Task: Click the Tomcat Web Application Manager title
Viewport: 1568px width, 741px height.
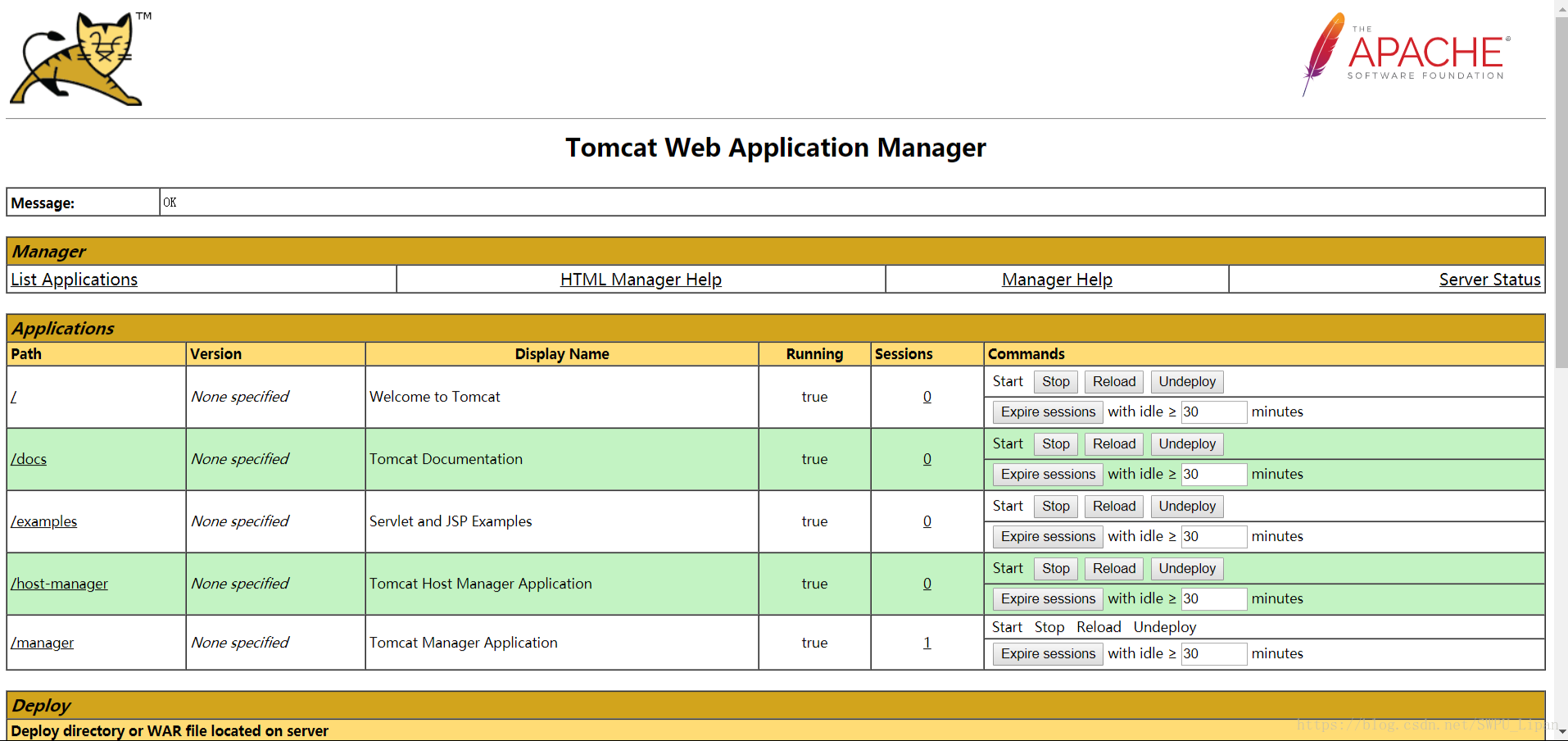Action: point(776,148)
